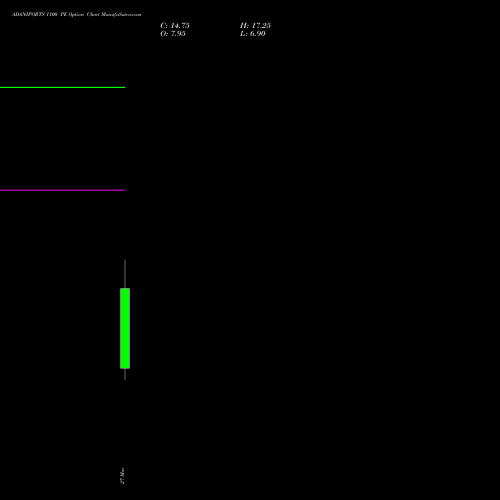The height and width of the screenshot is (500, 500).
Task: Click the '27 Mar' date axis label
Action: tap(122, 476)
